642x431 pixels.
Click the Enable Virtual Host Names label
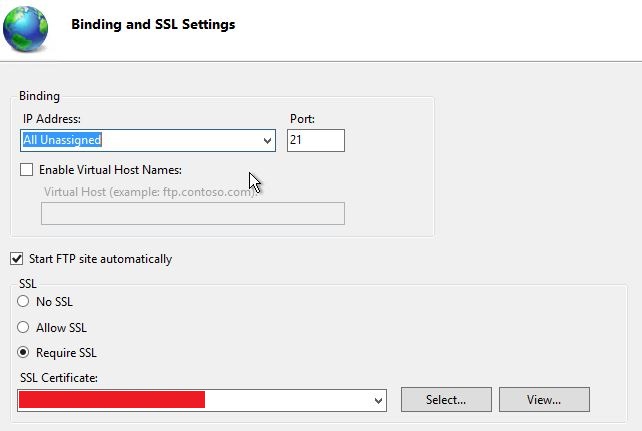111,170
